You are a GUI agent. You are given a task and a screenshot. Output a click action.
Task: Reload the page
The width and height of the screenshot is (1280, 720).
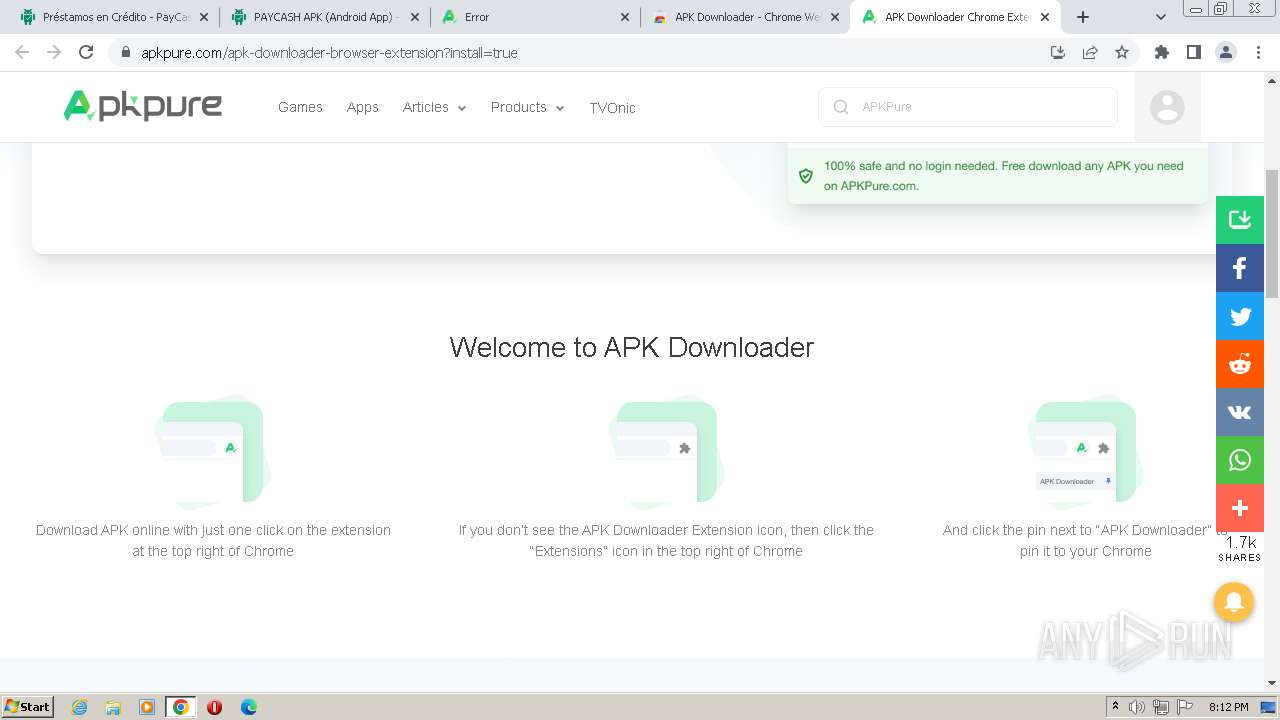(x=86, y=52)
